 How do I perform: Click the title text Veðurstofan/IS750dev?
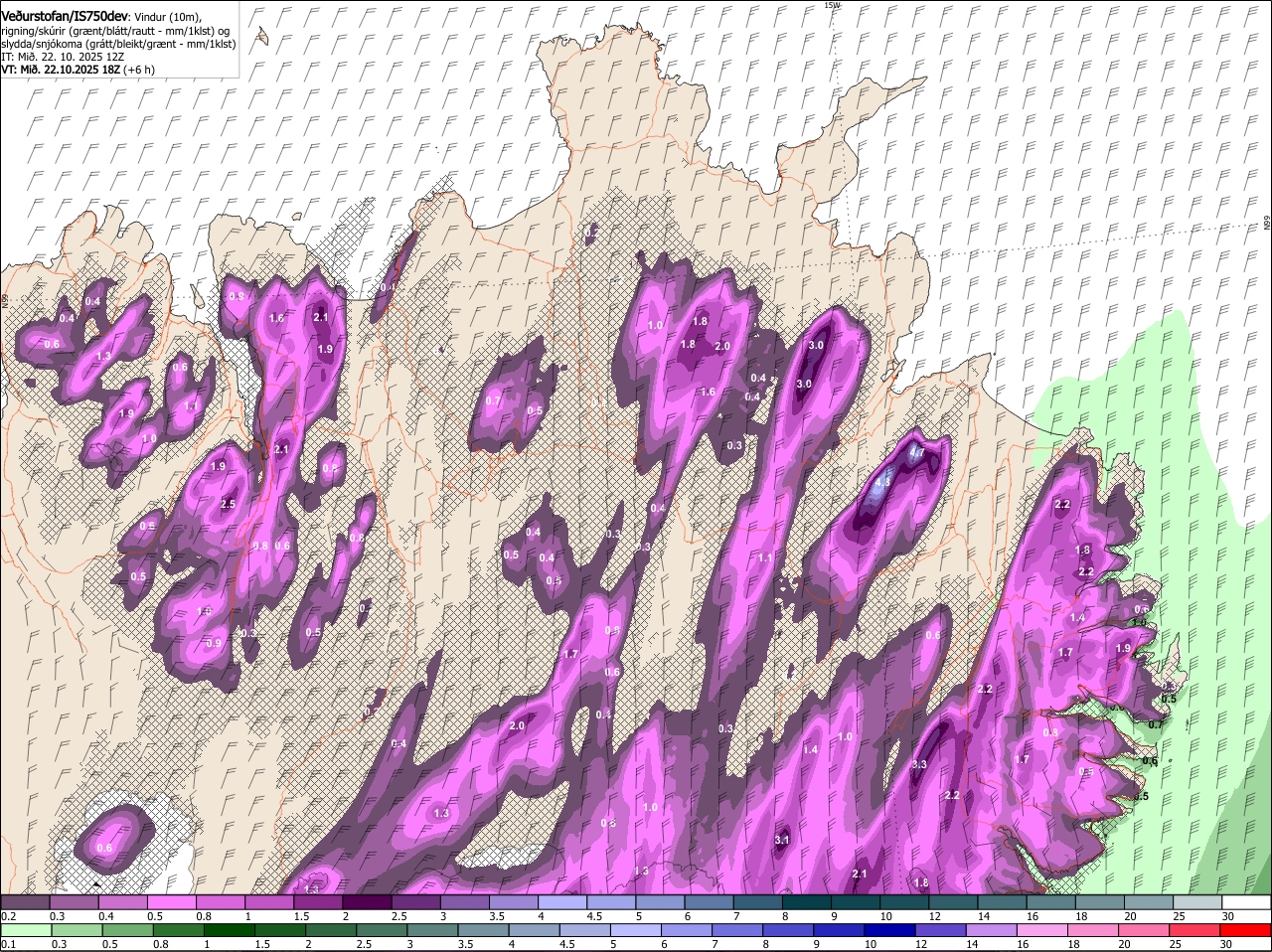[x=64, y=17]
